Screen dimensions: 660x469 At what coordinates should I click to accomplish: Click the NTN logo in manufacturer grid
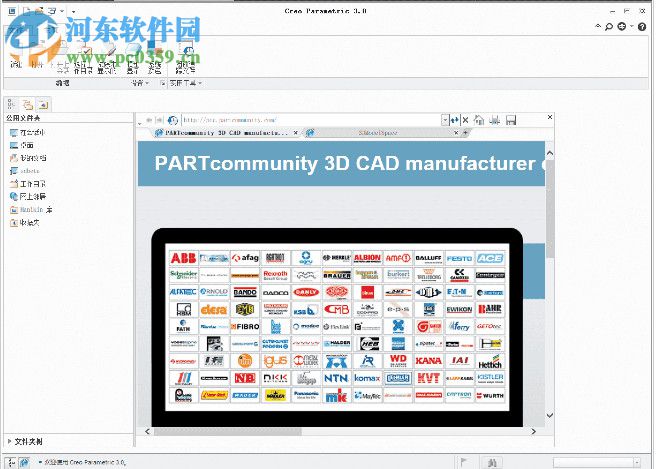tap(336, 378)
